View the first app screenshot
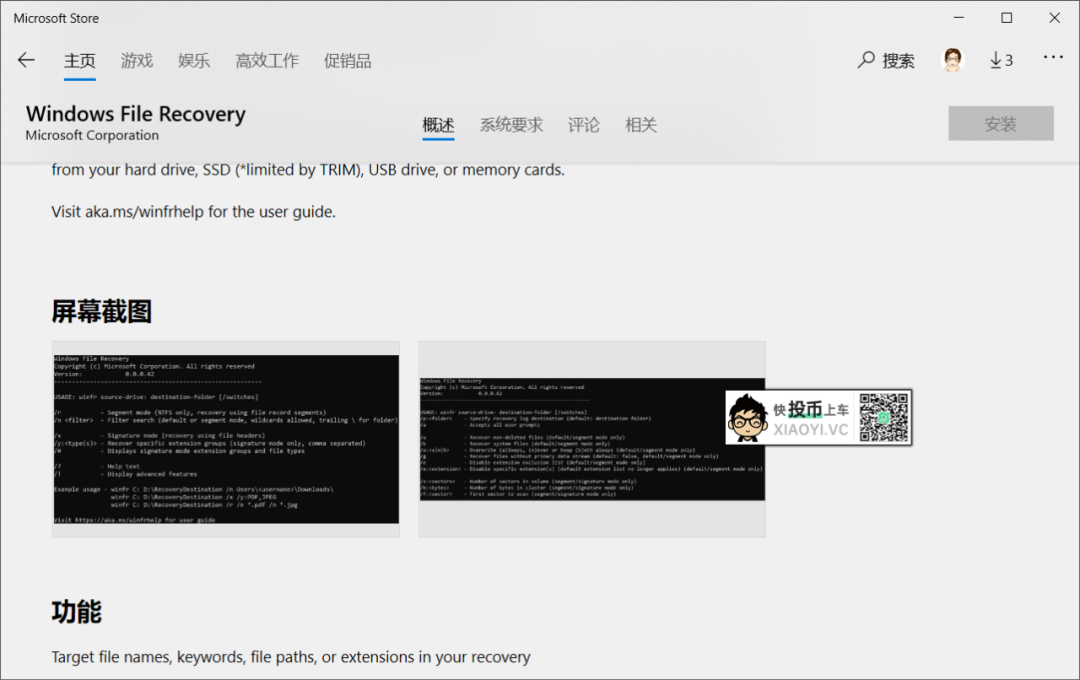The image size is (1080, 680). click(x=225, y=440)
